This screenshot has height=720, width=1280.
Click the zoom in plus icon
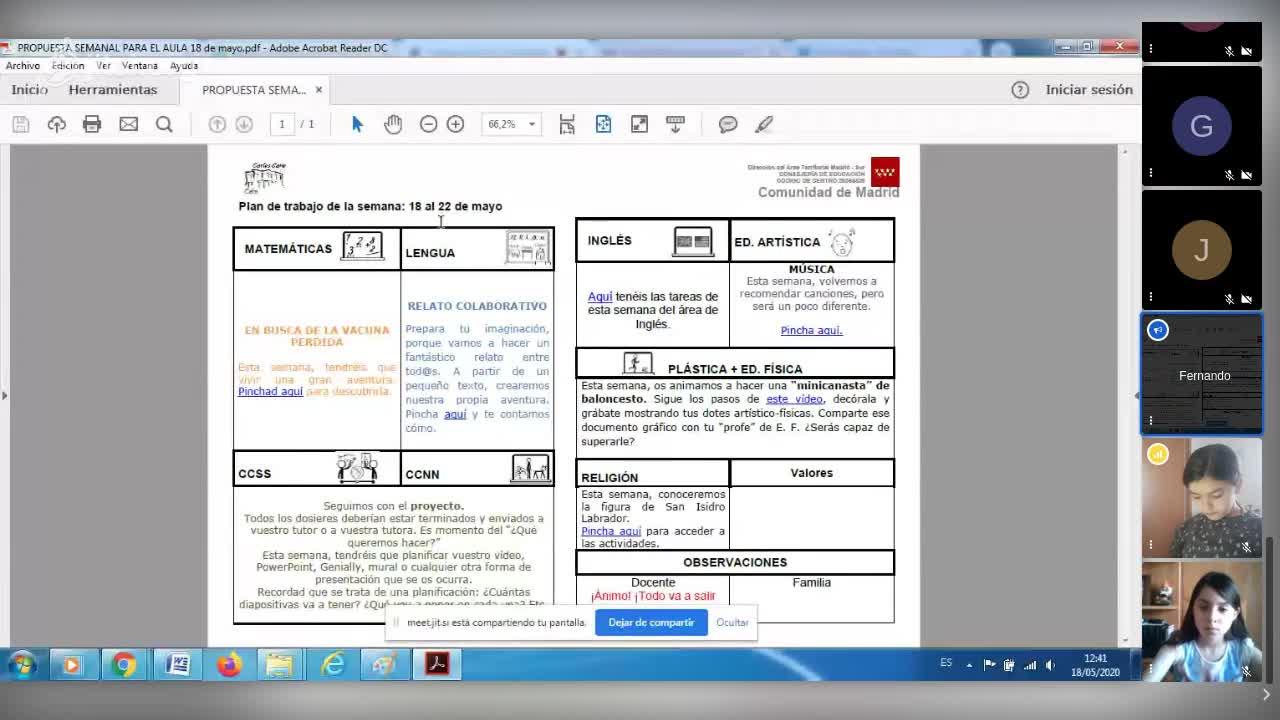click(455, 124)
